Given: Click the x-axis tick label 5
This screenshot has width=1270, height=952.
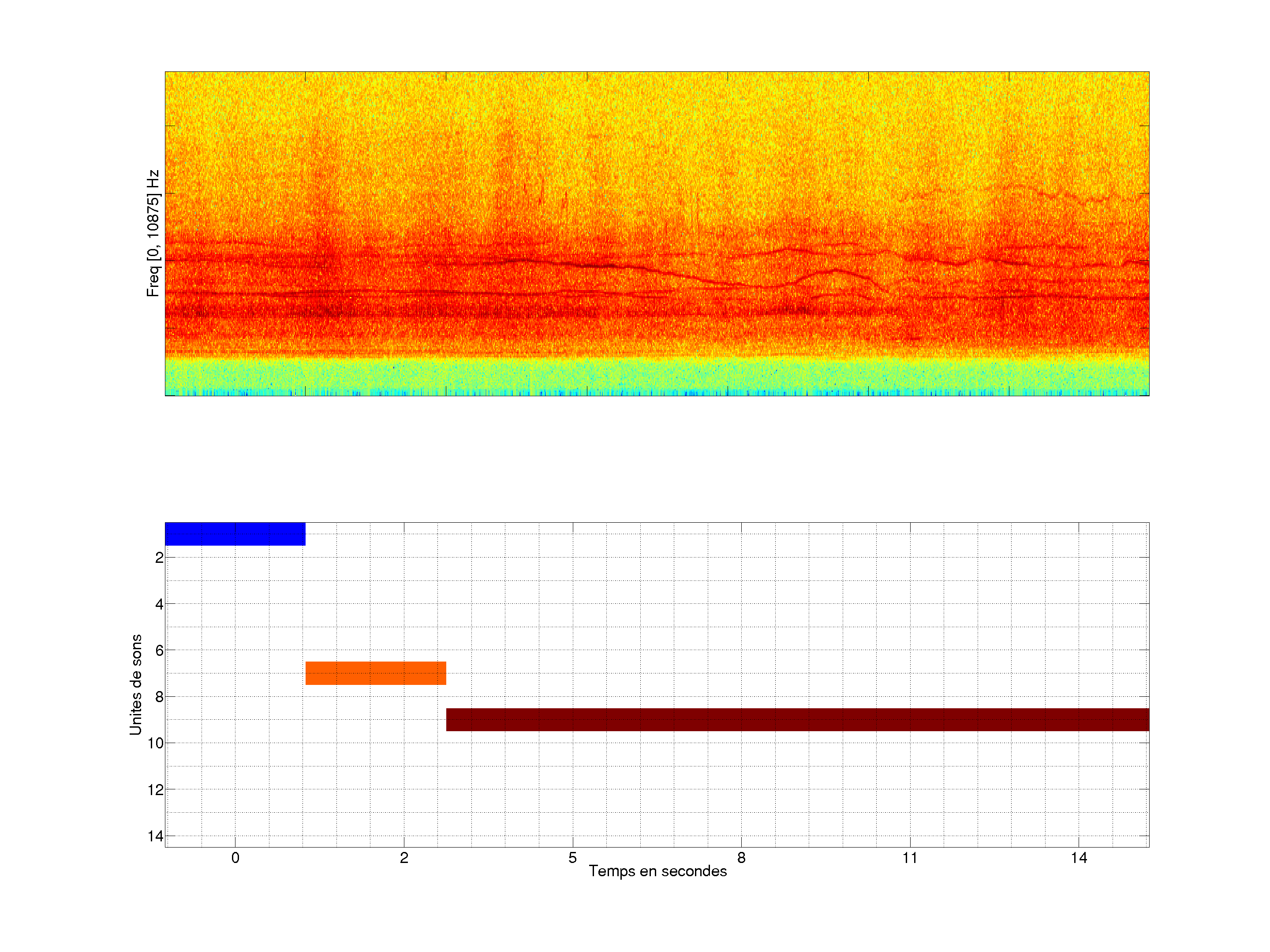Looking at the screenshot, I should [572, 858].
